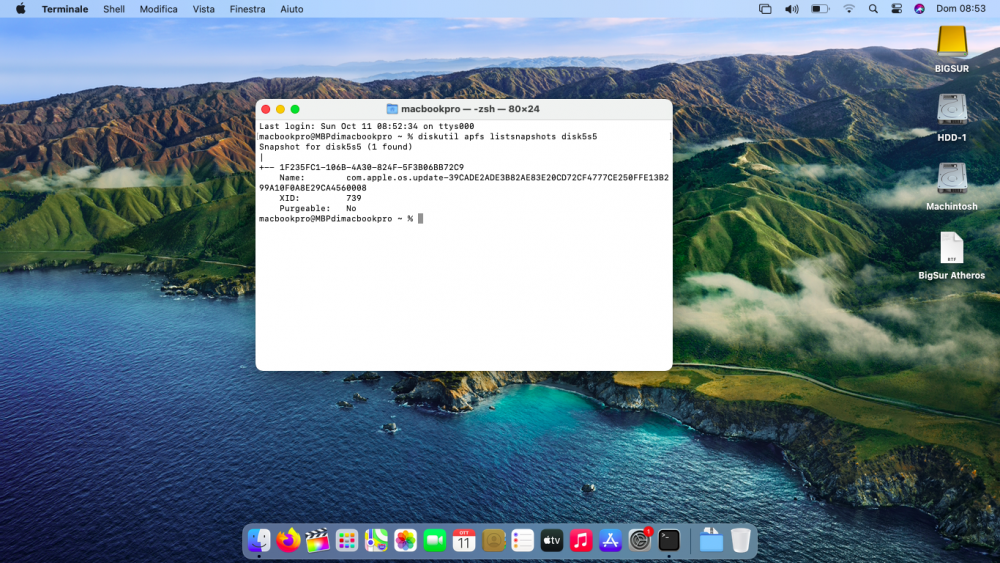Open the Finestra menu
This screenshot has height=563, width=1000.
247,9
